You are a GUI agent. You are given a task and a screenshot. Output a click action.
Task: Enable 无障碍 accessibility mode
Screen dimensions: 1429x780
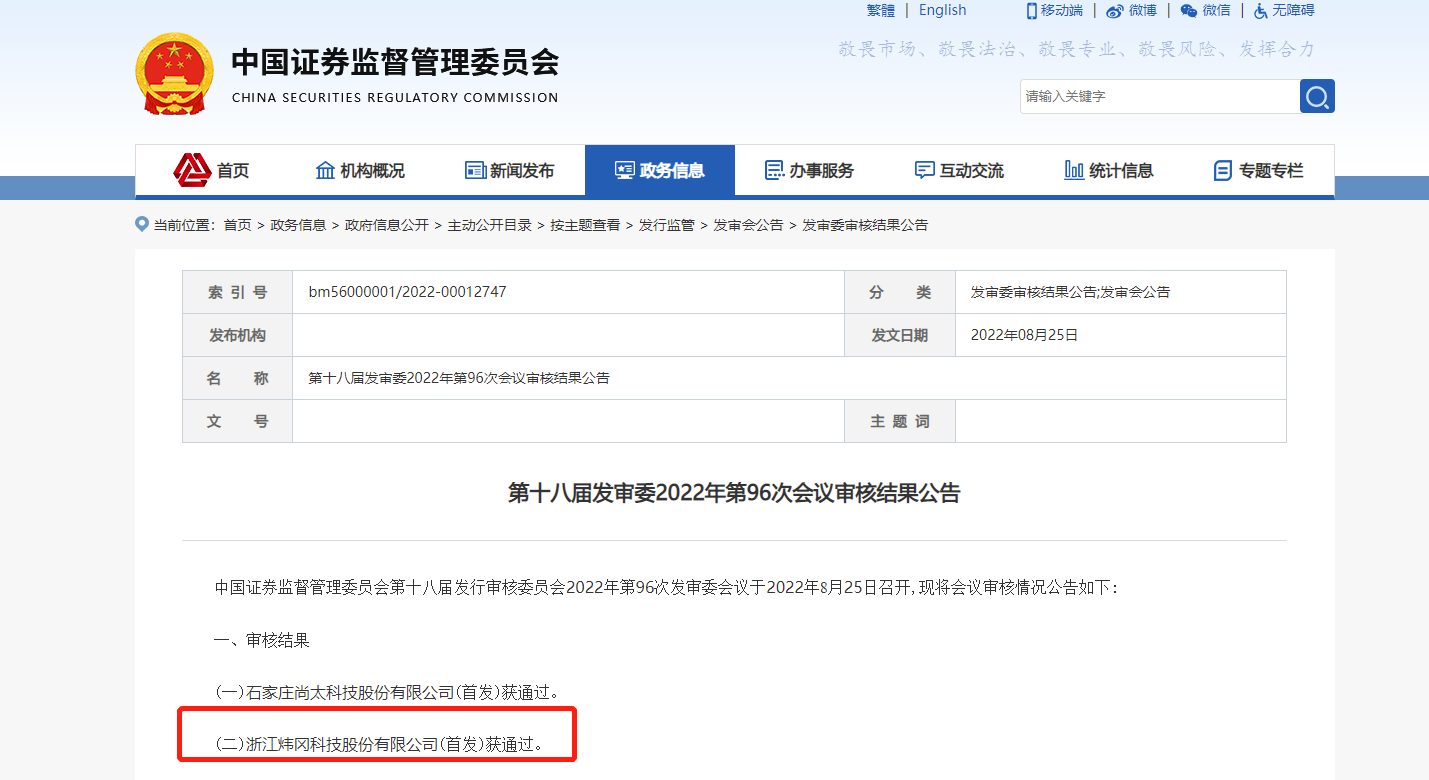pos(1293,10)
